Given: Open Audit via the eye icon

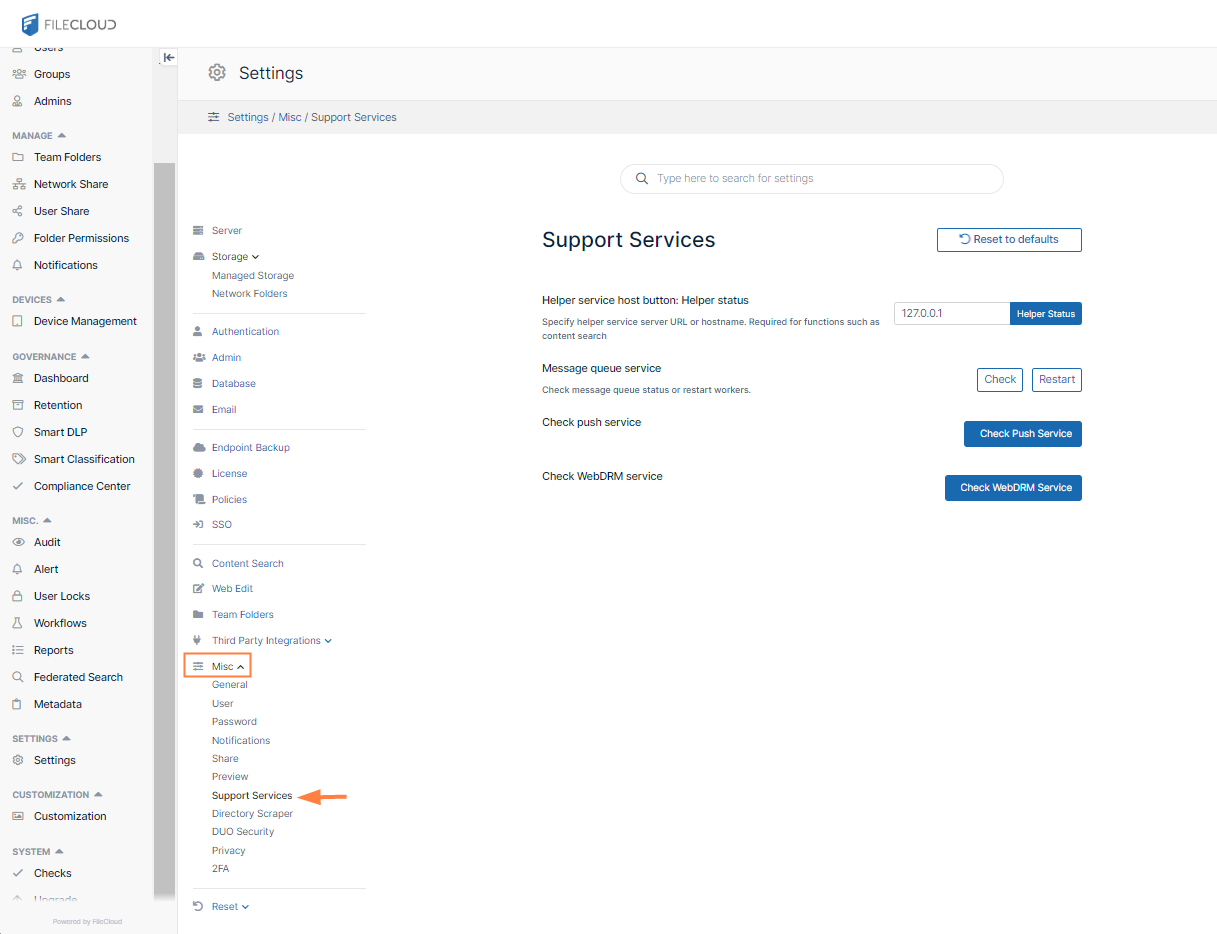Looking at the screenshot, I should coord(17,542).
